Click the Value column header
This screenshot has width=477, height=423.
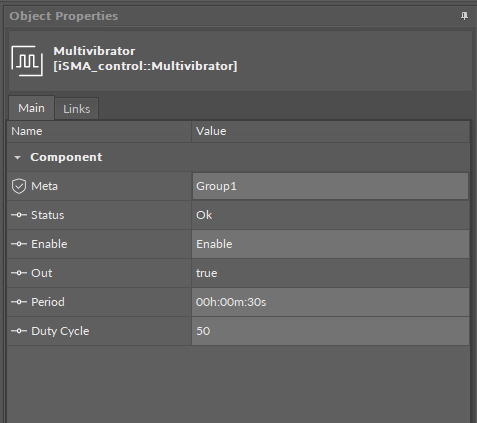[x=330, y=131]
